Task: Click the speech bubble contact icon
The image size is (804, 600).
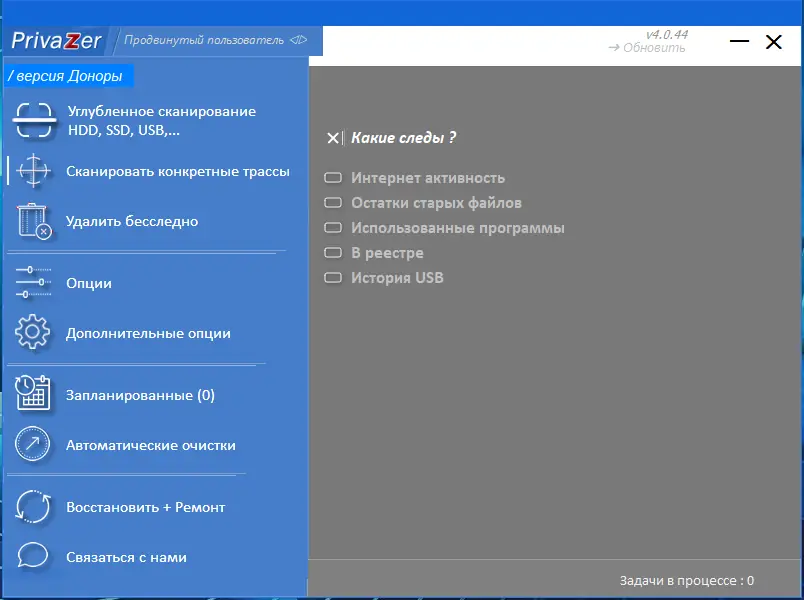Action: 33,556
